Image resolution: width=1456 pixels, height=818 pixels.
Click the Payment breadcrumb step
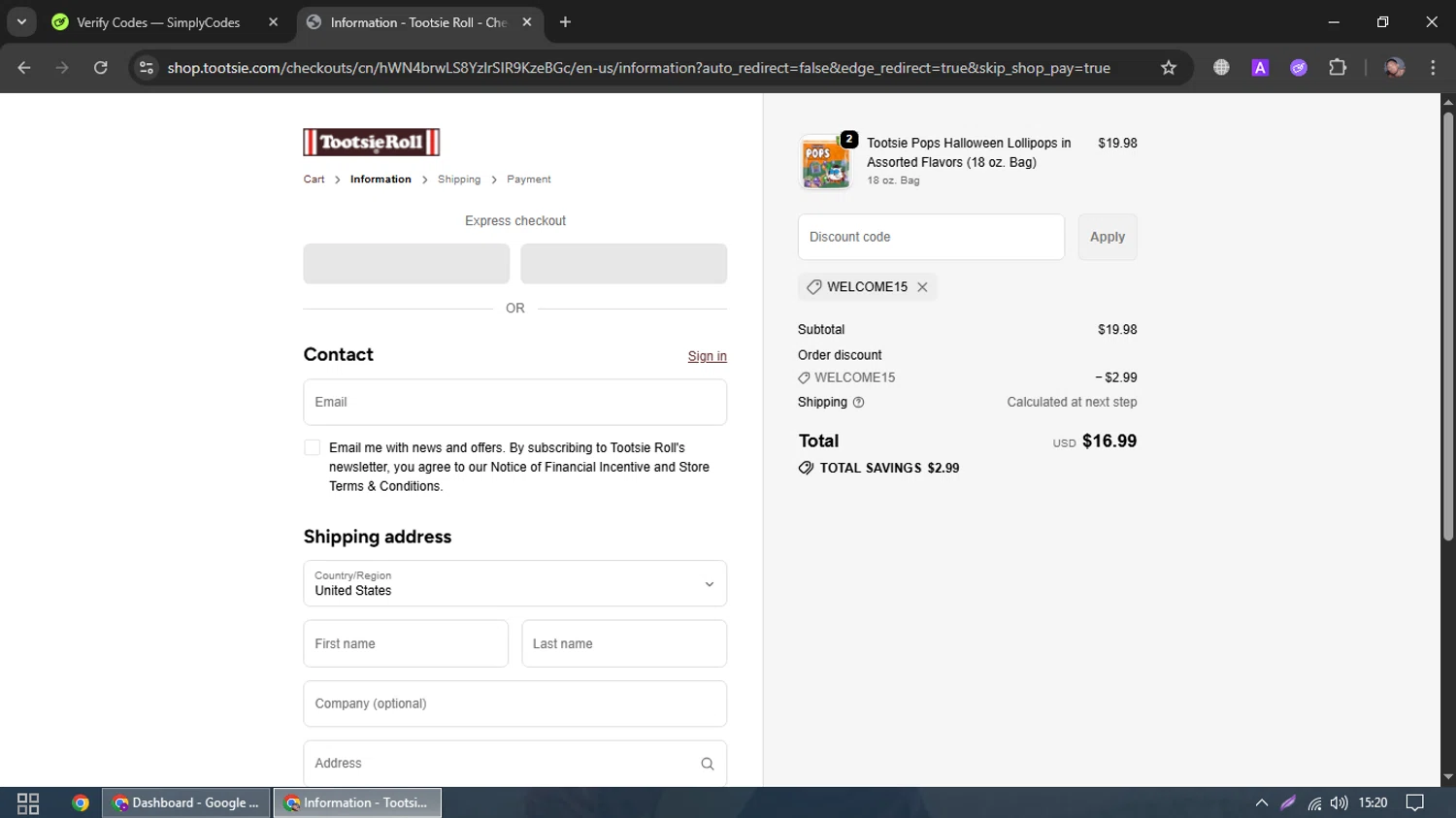[x=528, y=180]
